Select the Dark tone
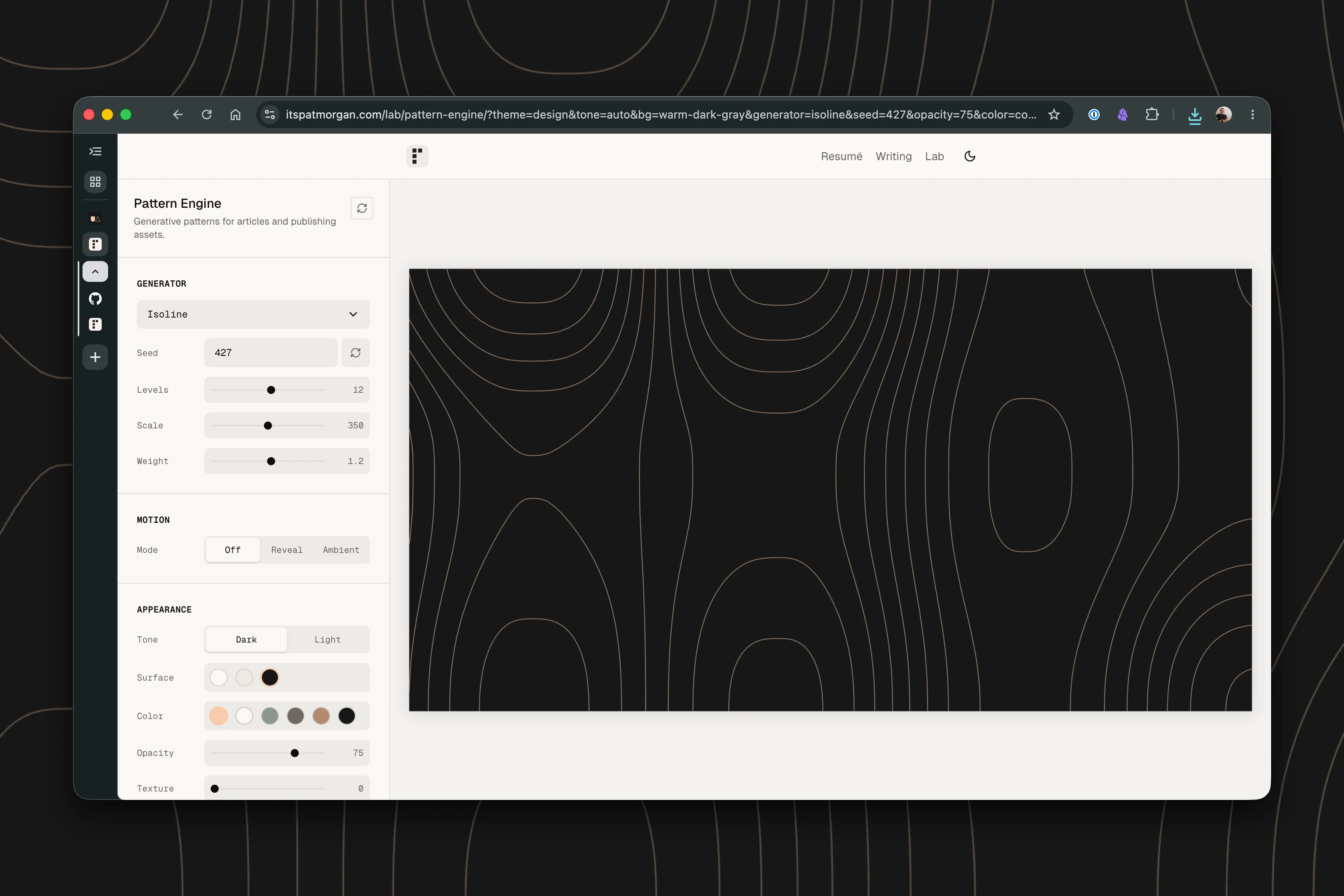The width and height of the screenshot is (1344, 896). coord(246,639)
